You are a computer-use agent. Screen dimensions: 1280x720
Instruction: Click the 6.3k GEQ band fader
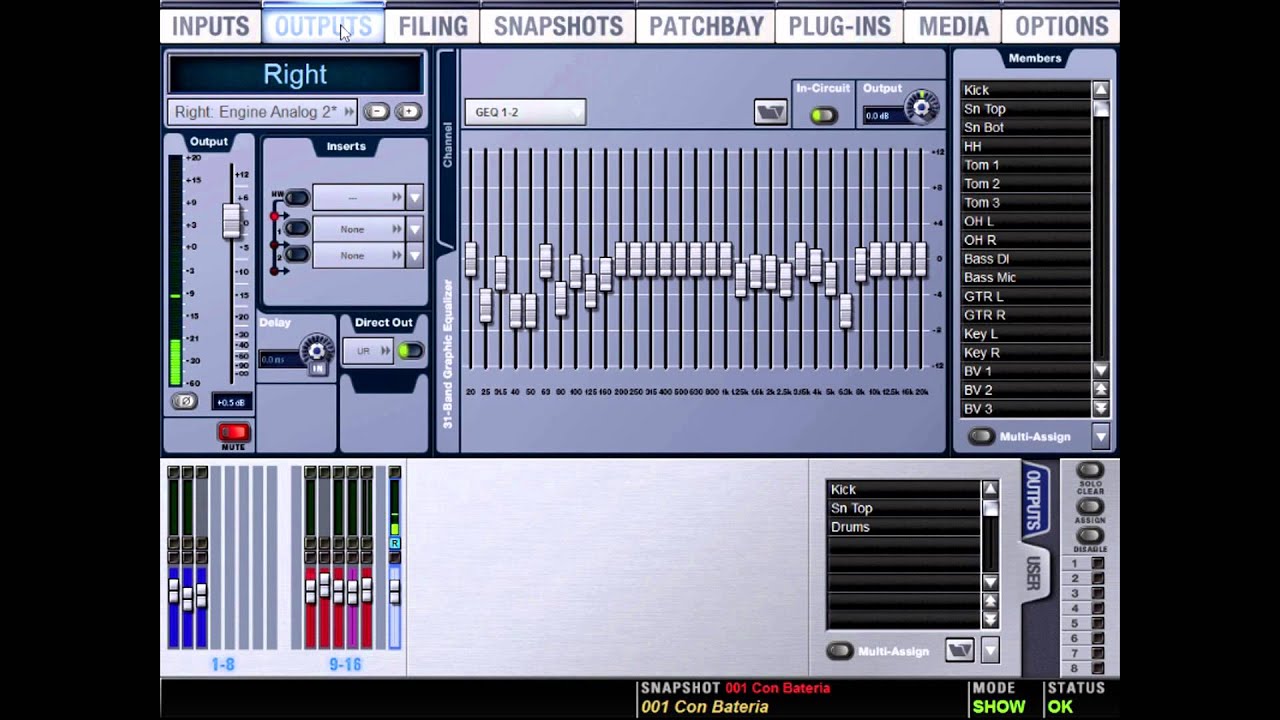coord(845,310)
